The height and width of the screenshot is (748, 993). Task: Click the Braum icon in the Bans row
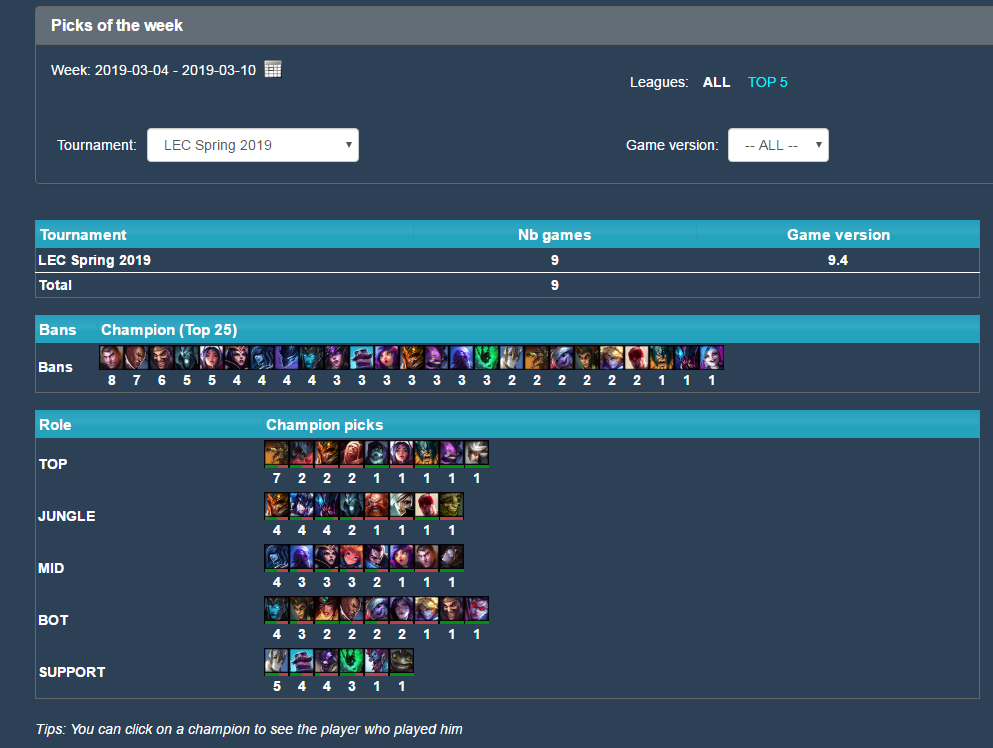coord(362,358)
